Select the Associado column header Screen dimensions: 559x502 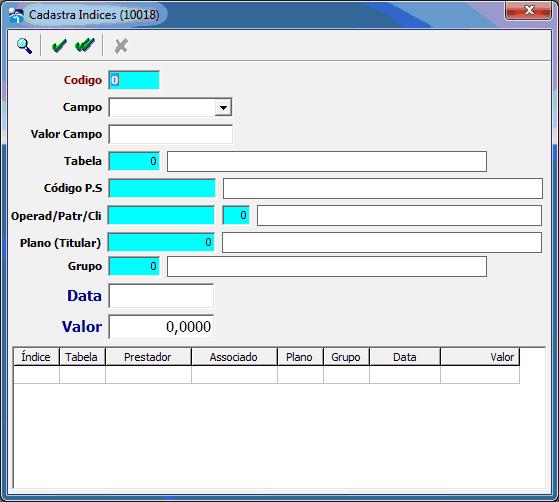point(234,357)
